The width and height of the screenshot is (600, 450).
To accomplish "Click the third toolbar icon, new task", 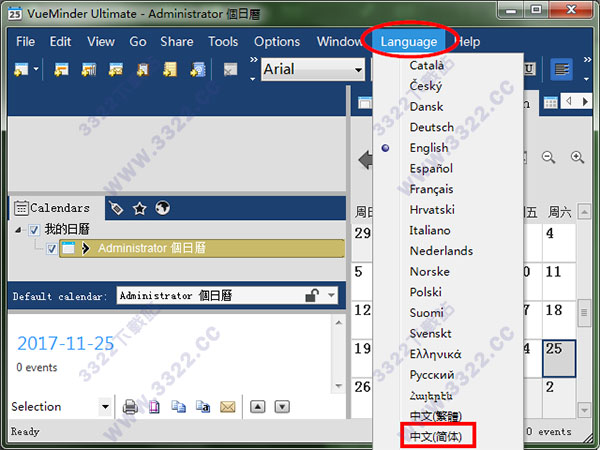I will click(89, 70).
